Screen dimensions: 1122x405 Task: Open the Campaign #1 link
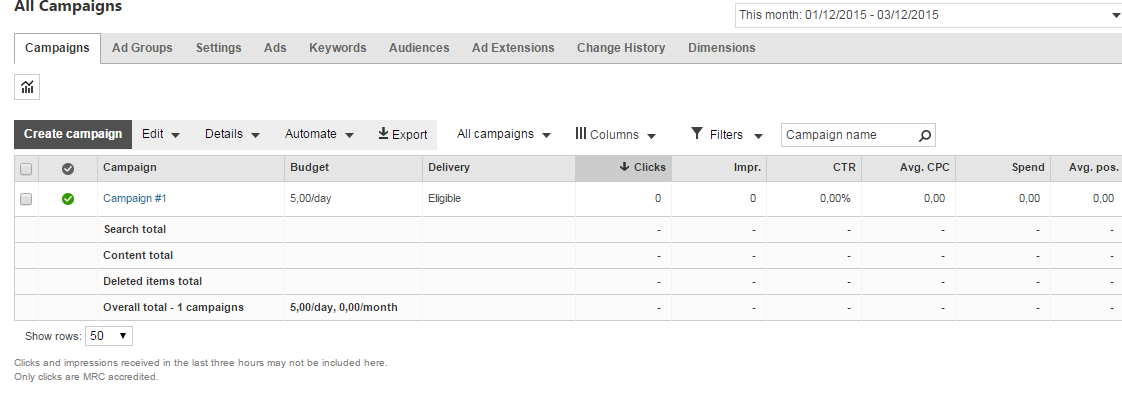click(x=134, y=199)
